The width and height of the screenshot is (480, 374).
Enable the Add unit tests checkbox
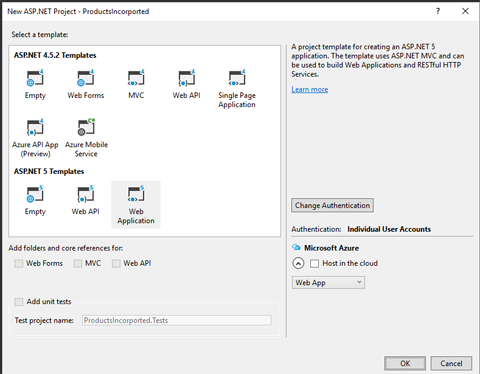click(19, 302)
